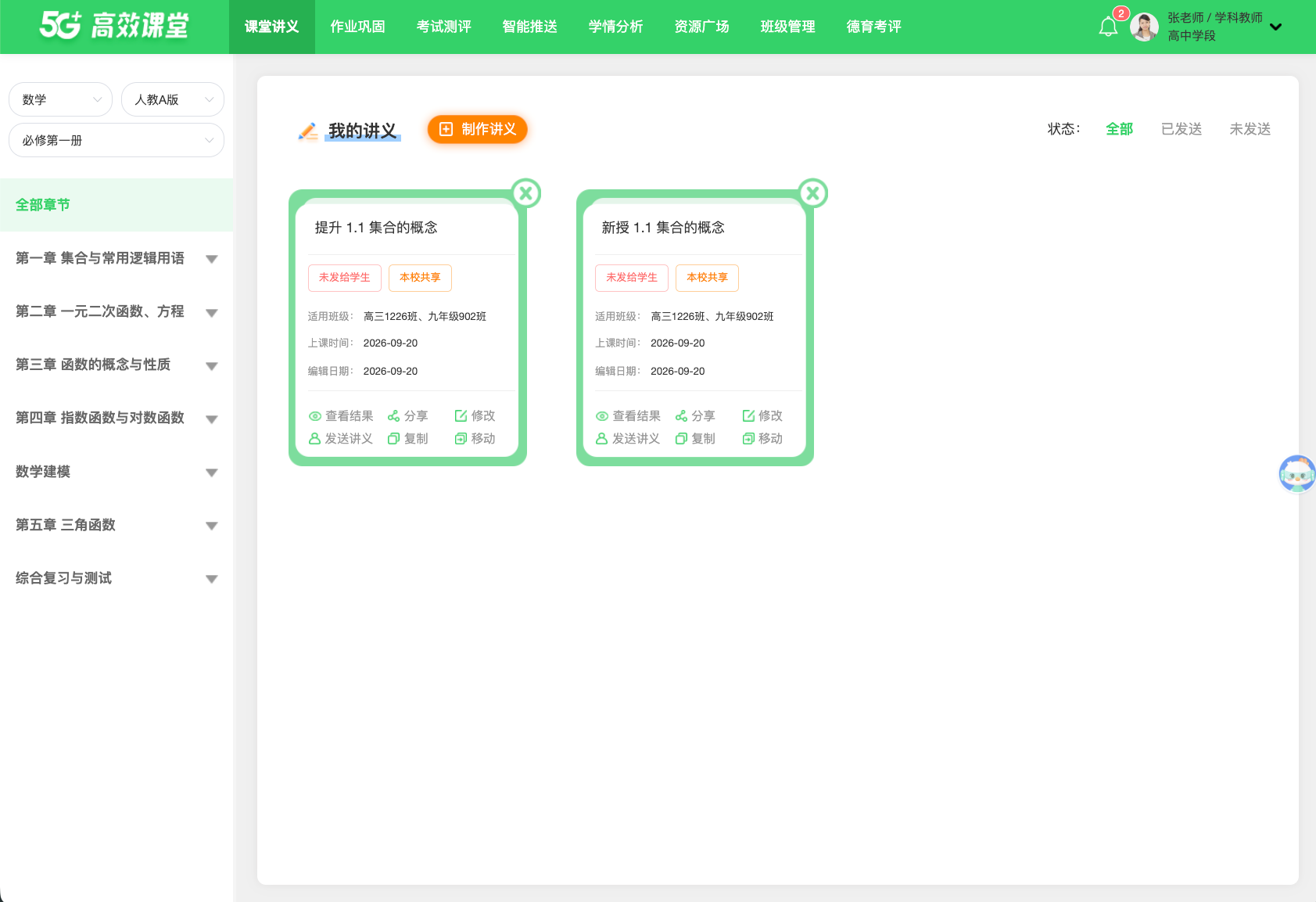Open the 德育考评 tab

pos(874,27)
